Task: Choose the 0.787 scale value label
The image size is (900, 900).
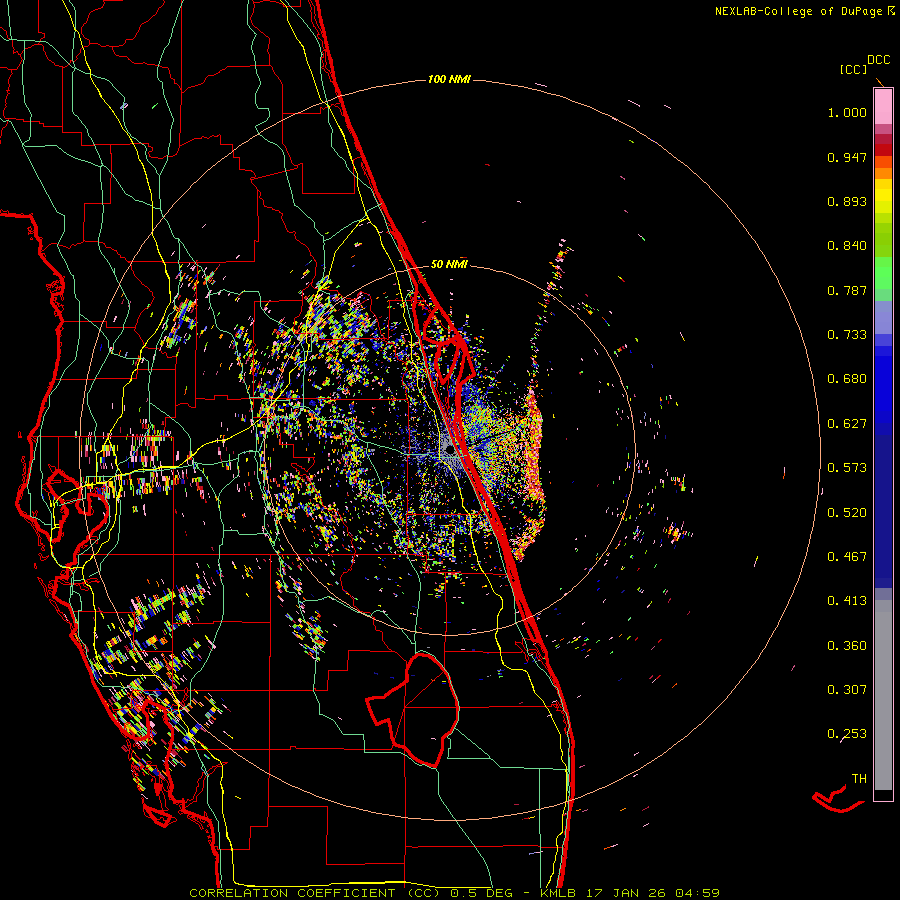Action: click(x=846, y=290)
